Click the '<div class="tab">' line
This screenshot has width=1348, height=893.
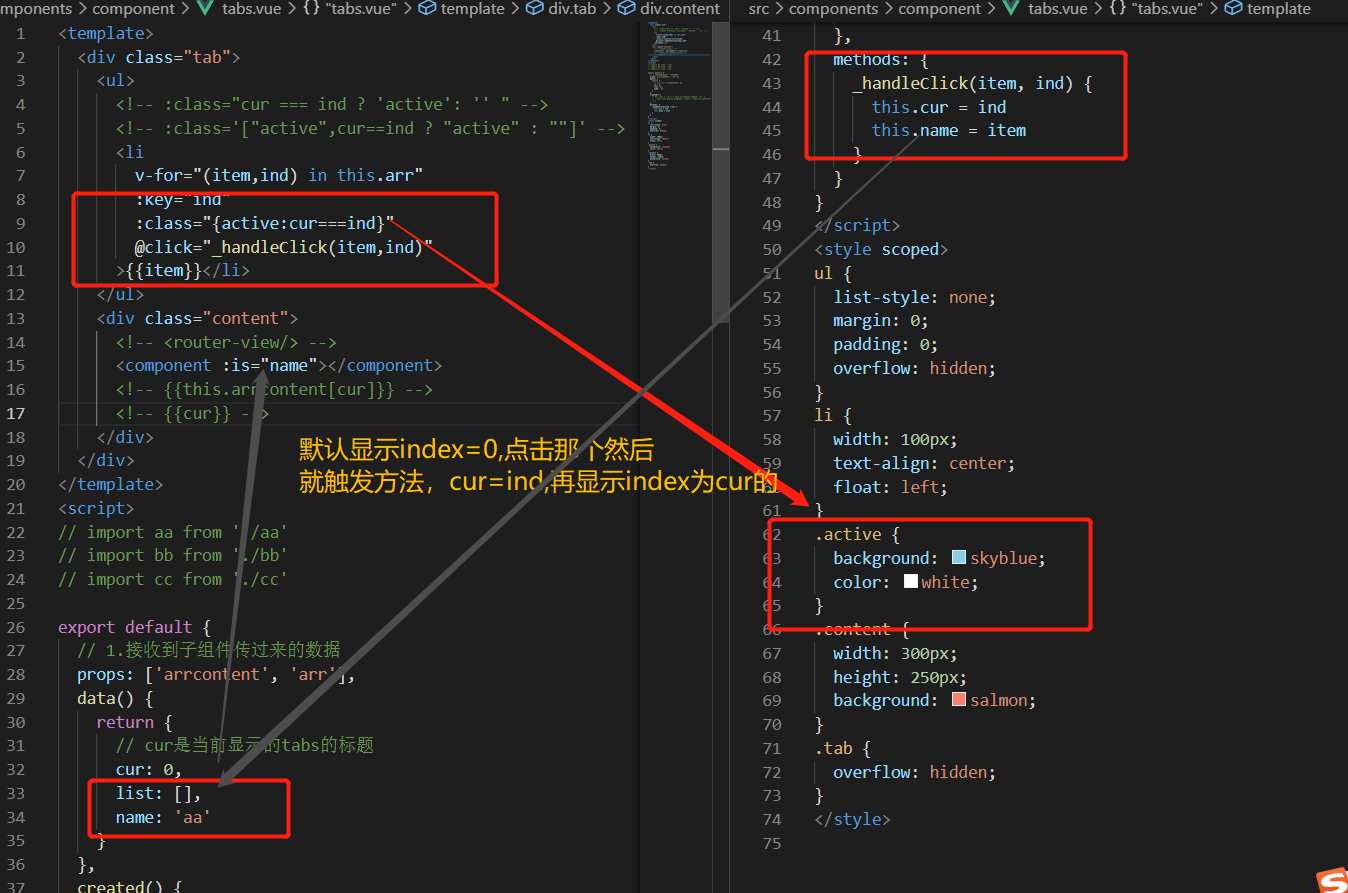[x=159, y=57]
